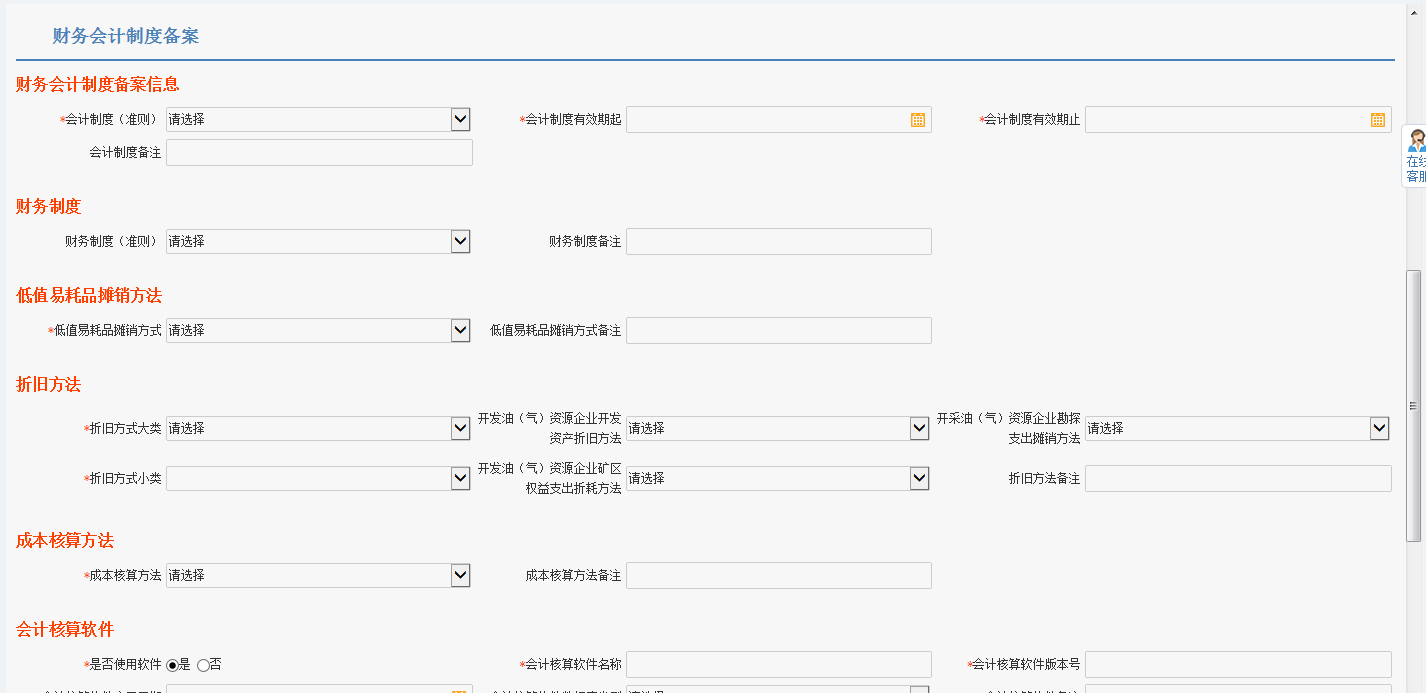Open the calendar picker for 会计制度有效期起
This screenshot has height=693, width=1426.
pyautogui.click(x=917, y=119)
